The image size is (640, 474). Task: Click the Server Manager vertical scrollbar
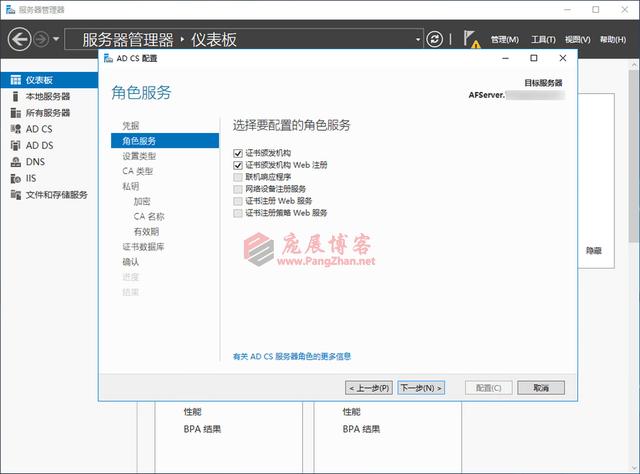tap(635, 157)
